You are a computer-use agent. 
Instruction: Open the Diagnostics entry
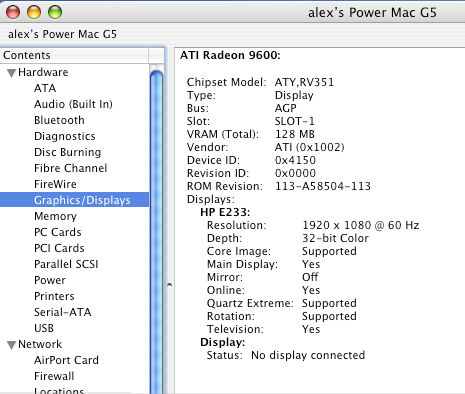(65, 136)
